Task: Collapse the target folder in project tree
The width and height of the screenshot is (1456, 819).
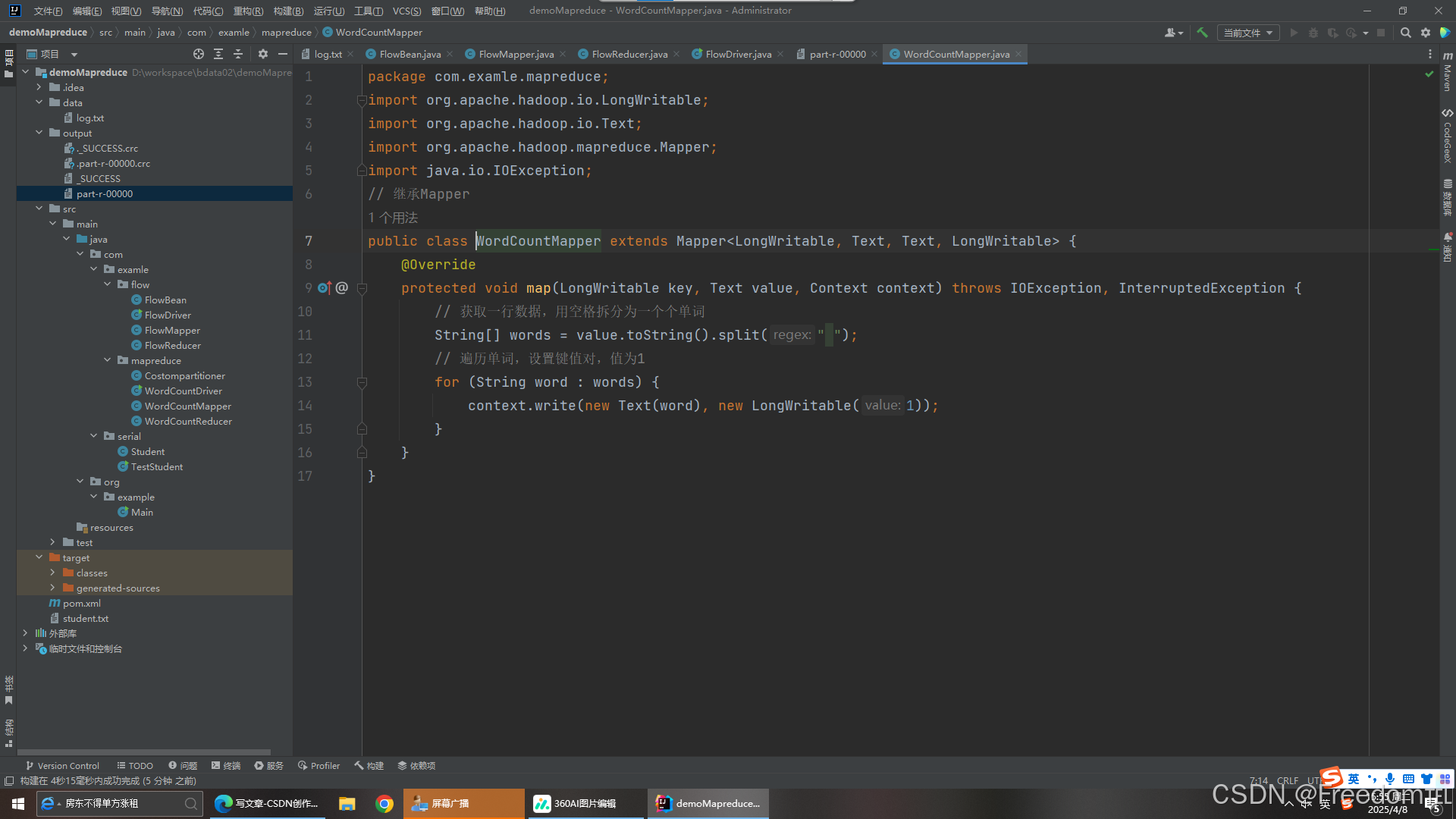Action: [x=39, y=557]
